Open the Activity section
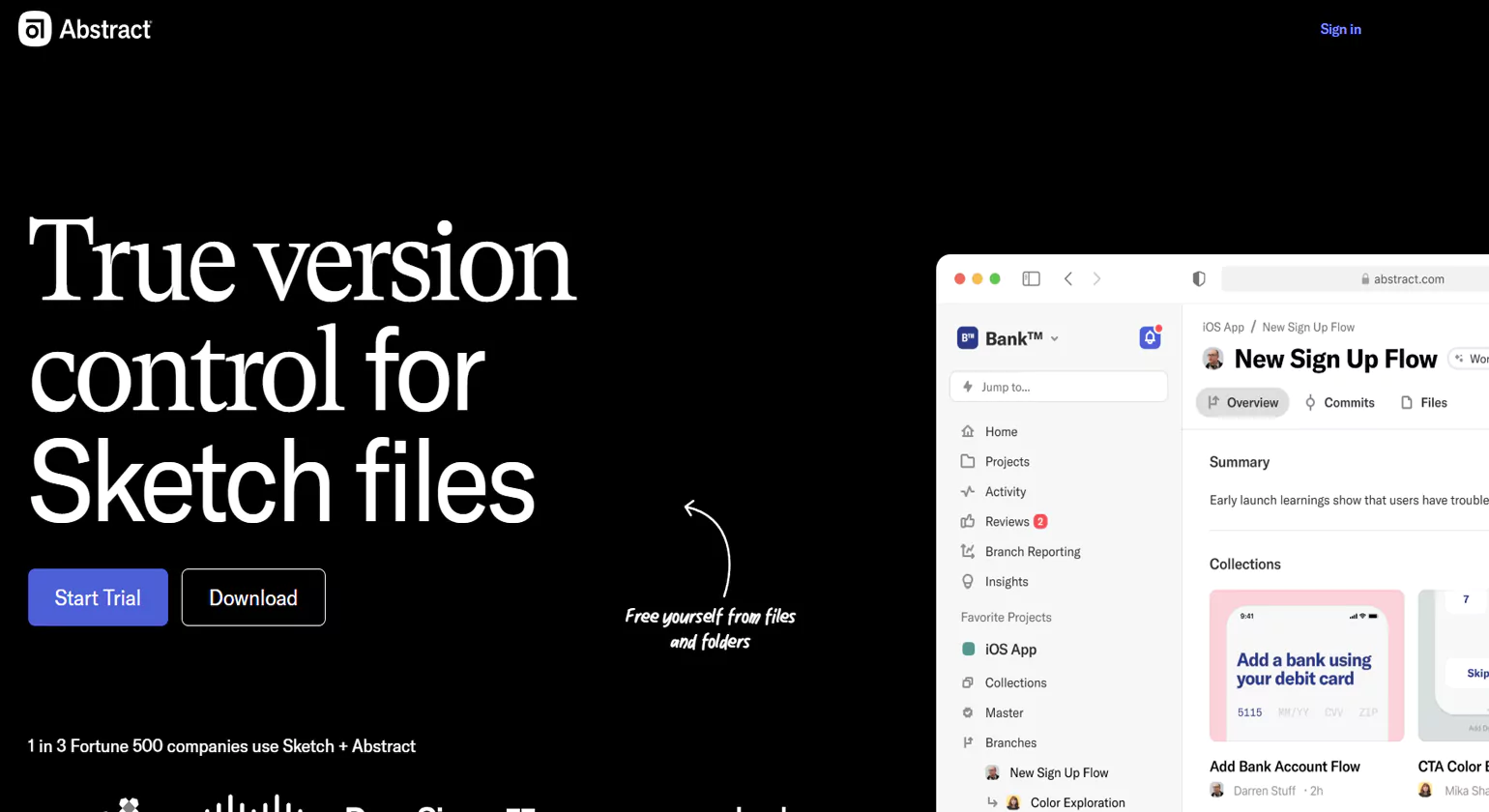Screen dimensions: 1489x812 pyautogui.click(x=1005, y=492)
